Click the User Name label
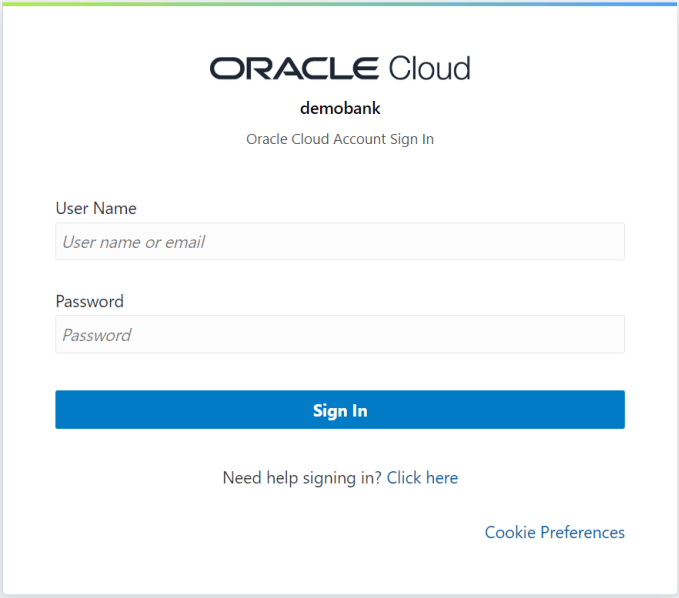Image resolution: width=679 pixels, height=598 pixels. (x=96, y=209)
